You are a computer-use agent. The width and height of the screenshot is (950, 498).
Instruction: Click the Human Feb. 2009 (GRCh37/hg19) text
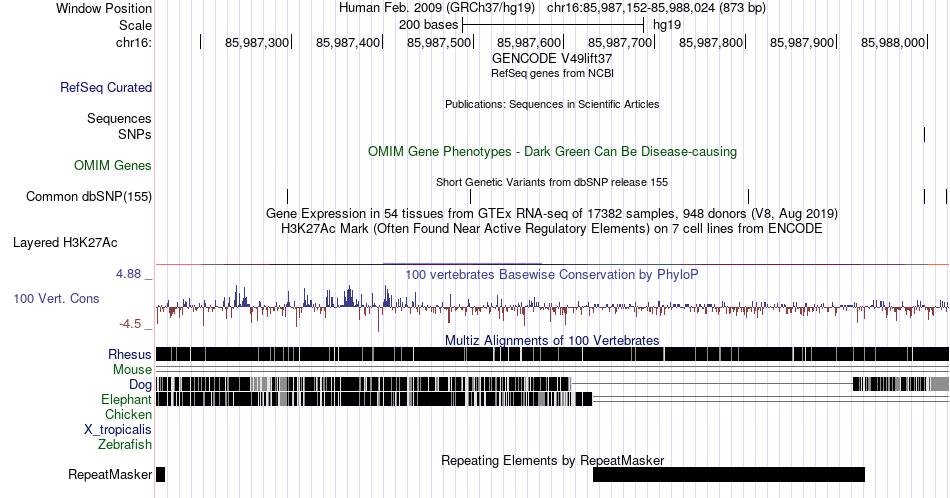(437, 8)
